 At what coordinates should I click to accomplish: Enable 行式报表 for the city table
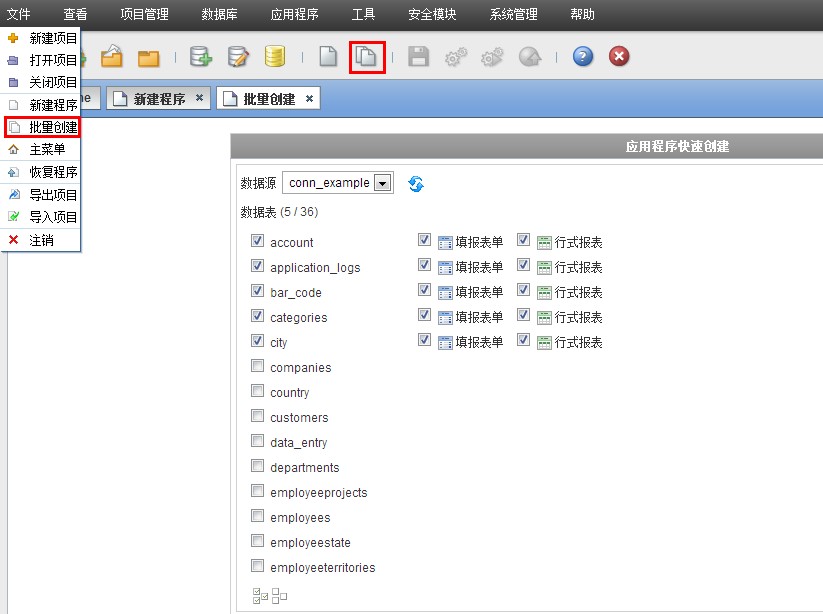coord(523,342)
